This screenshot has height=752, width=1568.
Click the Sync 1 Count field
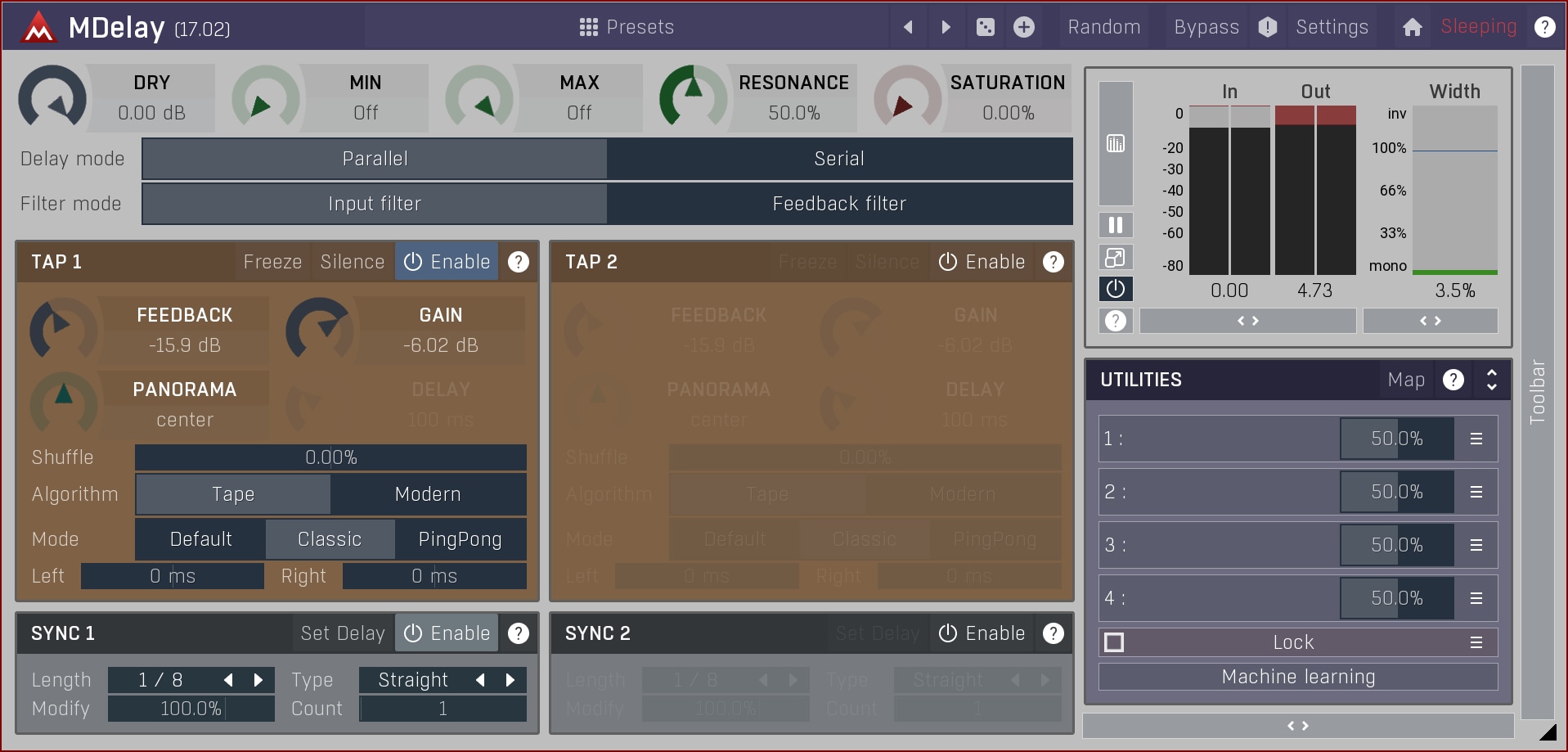(x=443, y=709)
